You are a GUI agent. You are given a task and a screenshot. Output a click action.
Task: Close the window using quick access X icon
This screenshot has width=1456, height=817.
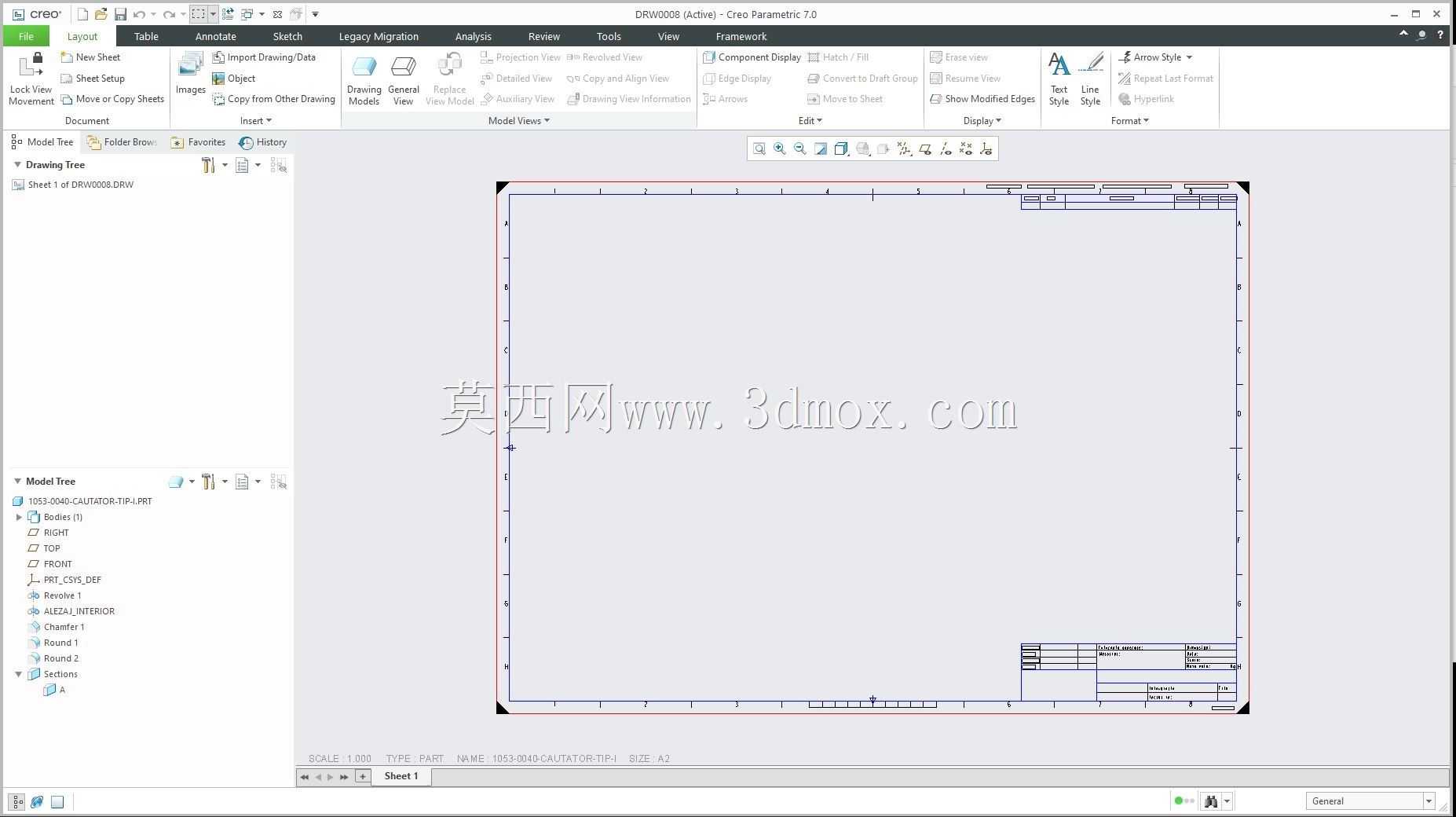[x=277, y=14]
